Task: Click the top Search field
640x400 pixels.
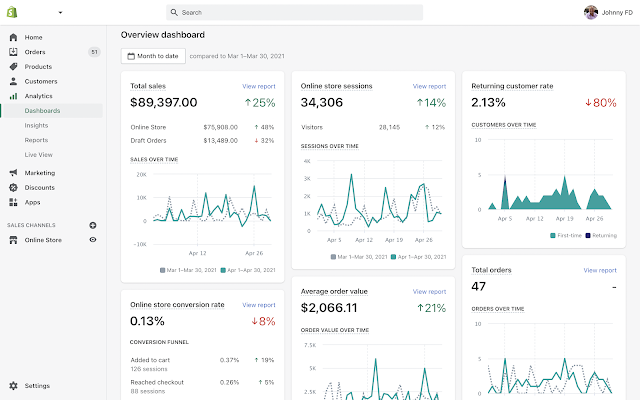Action: pos(294,13)
